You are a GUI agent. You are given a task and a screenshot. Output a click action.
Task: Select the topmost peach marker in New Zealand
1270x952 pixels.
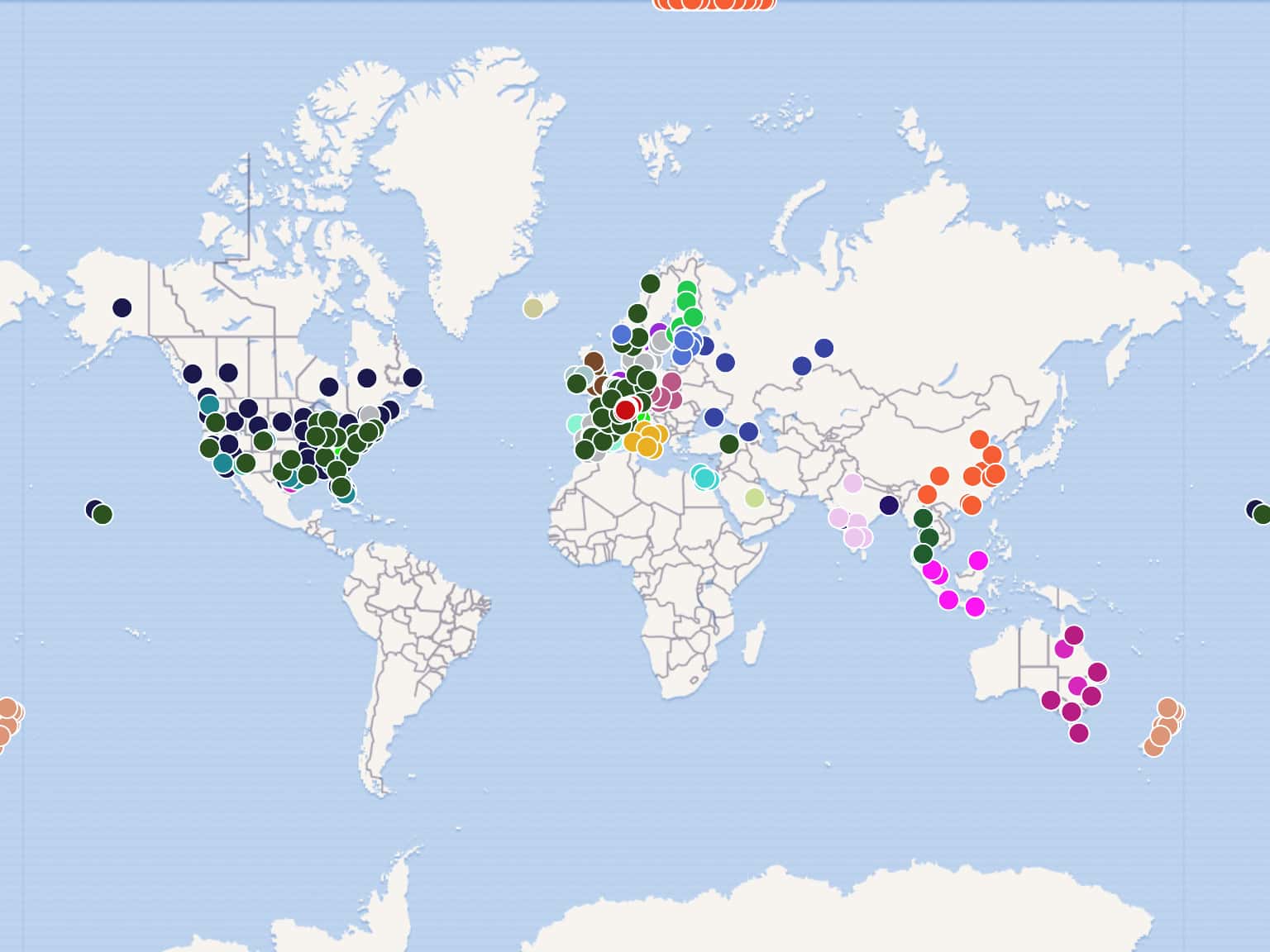coord(1167,707)
